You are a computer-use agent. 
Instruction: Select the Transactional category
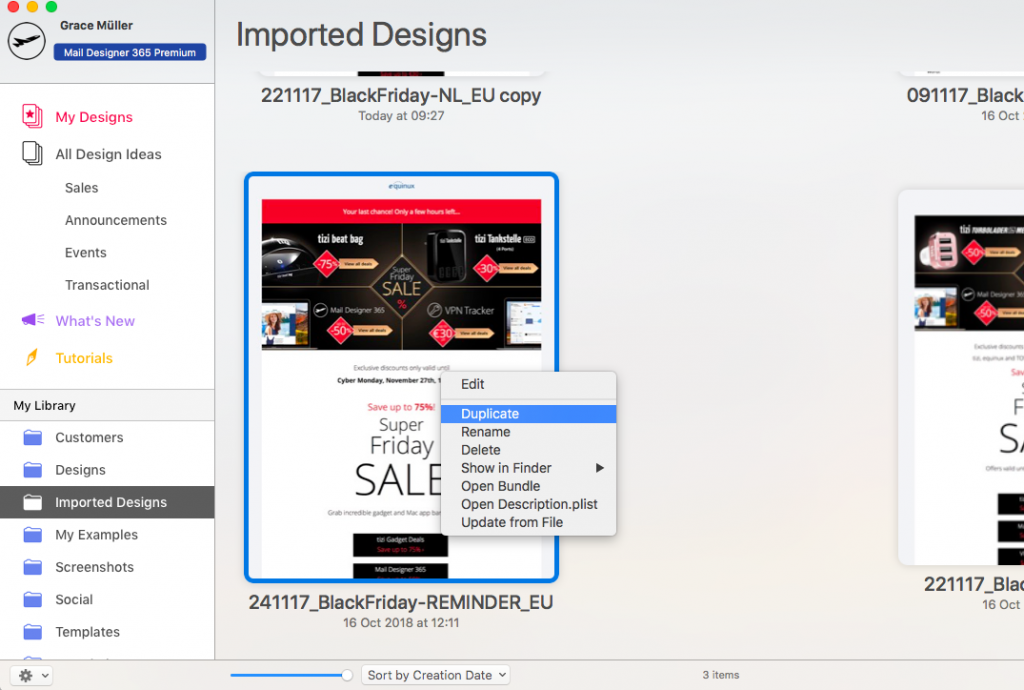click(107, 285)
